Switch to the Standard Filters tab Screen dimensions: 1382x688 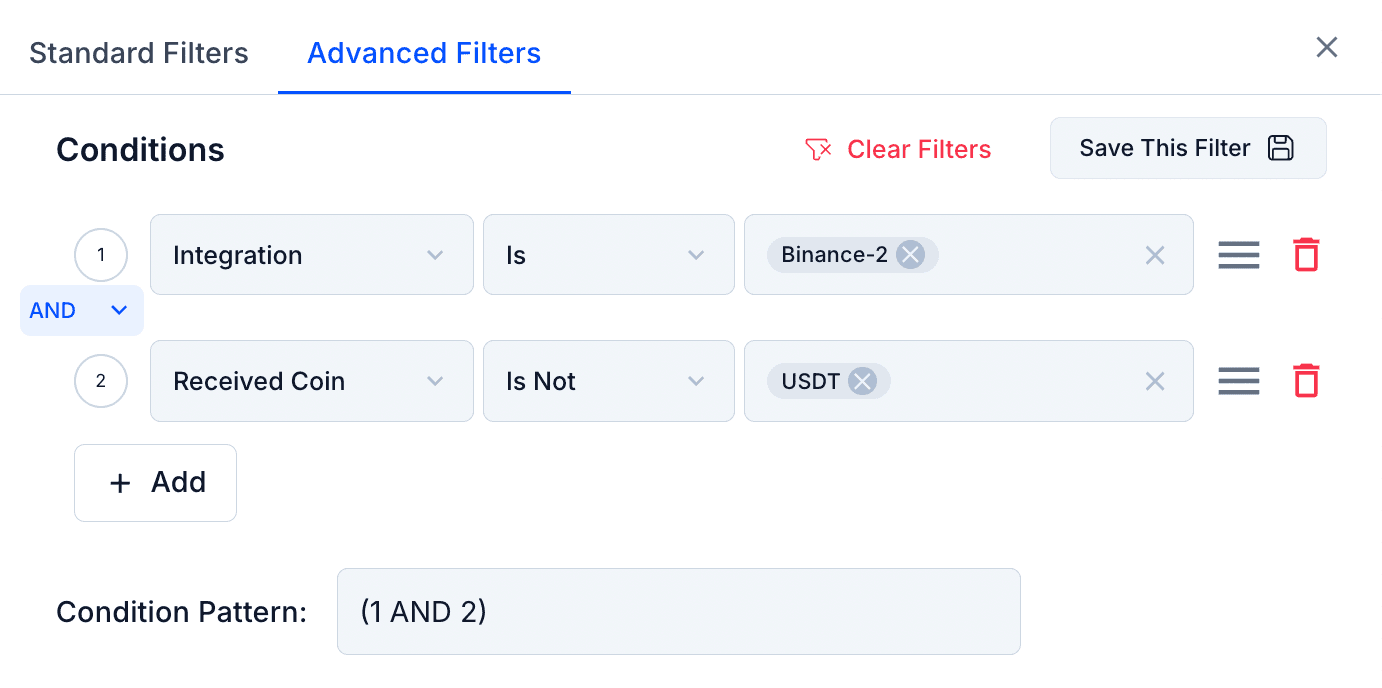click(x=138, y=53)
